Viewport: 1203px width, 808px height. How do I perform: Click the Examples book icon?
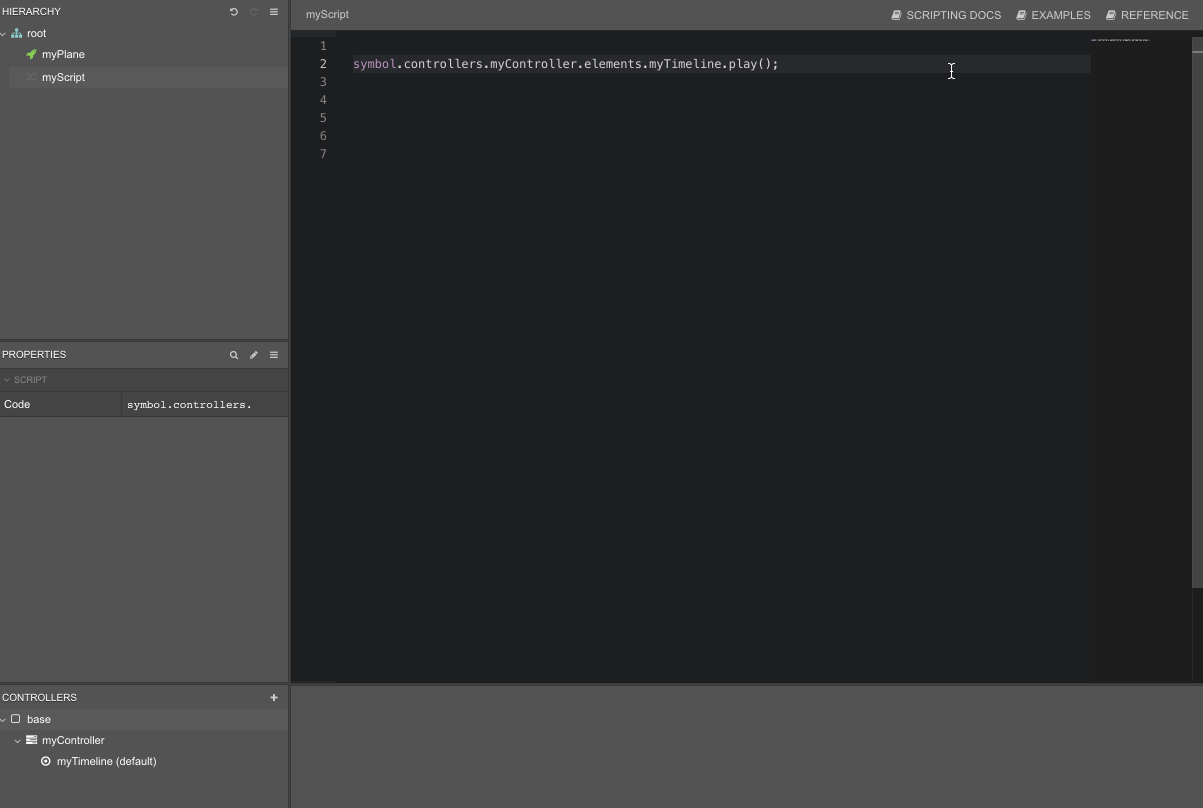pyautogui.click(x=1022, y=15)
